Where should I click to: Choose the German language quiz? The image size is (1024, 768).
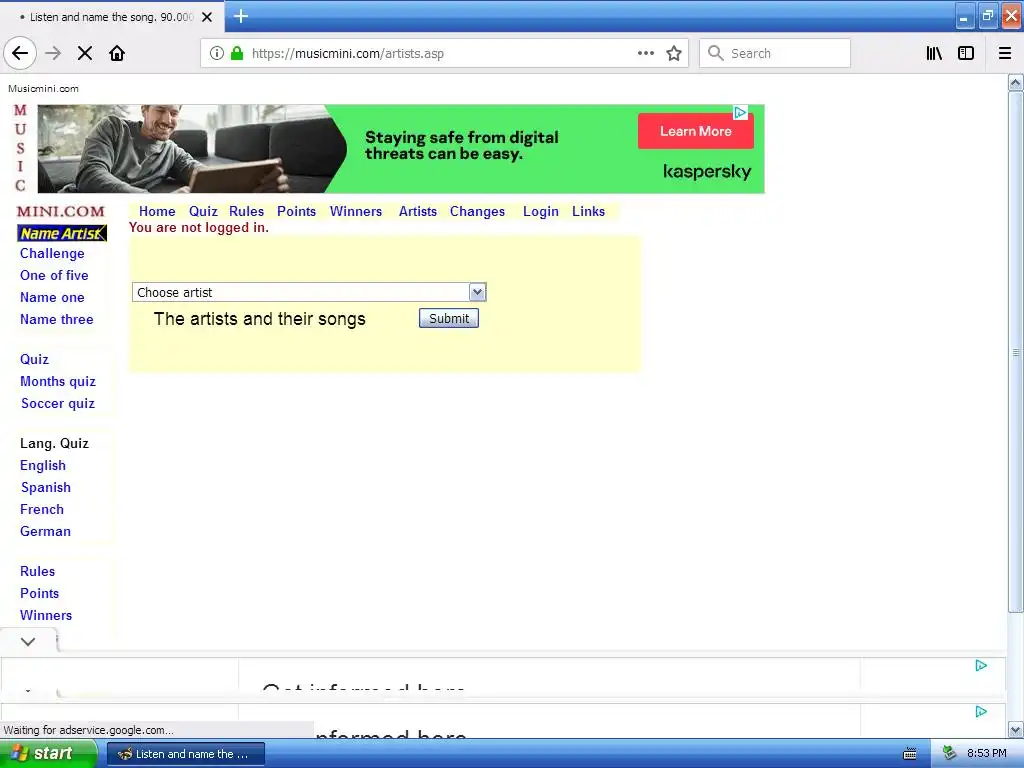(46, 532)
